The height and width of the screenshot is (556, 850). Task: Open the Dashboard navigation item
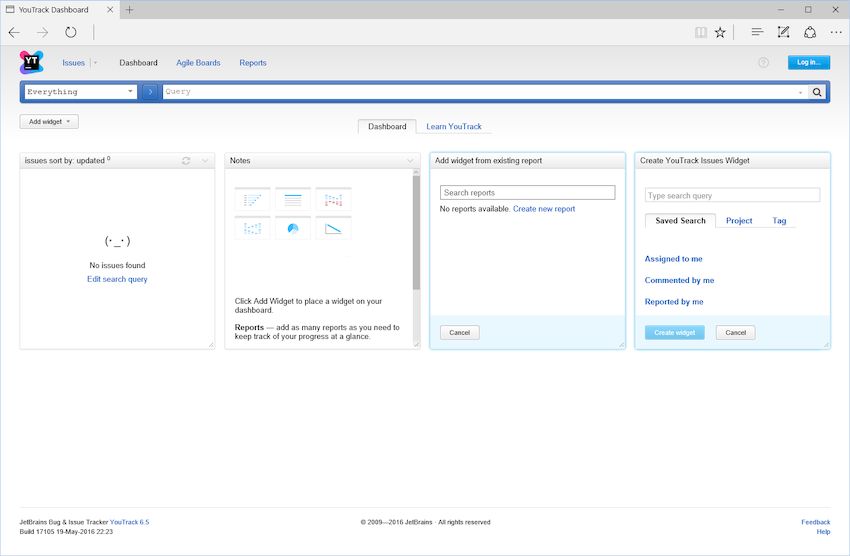point(138,63)
